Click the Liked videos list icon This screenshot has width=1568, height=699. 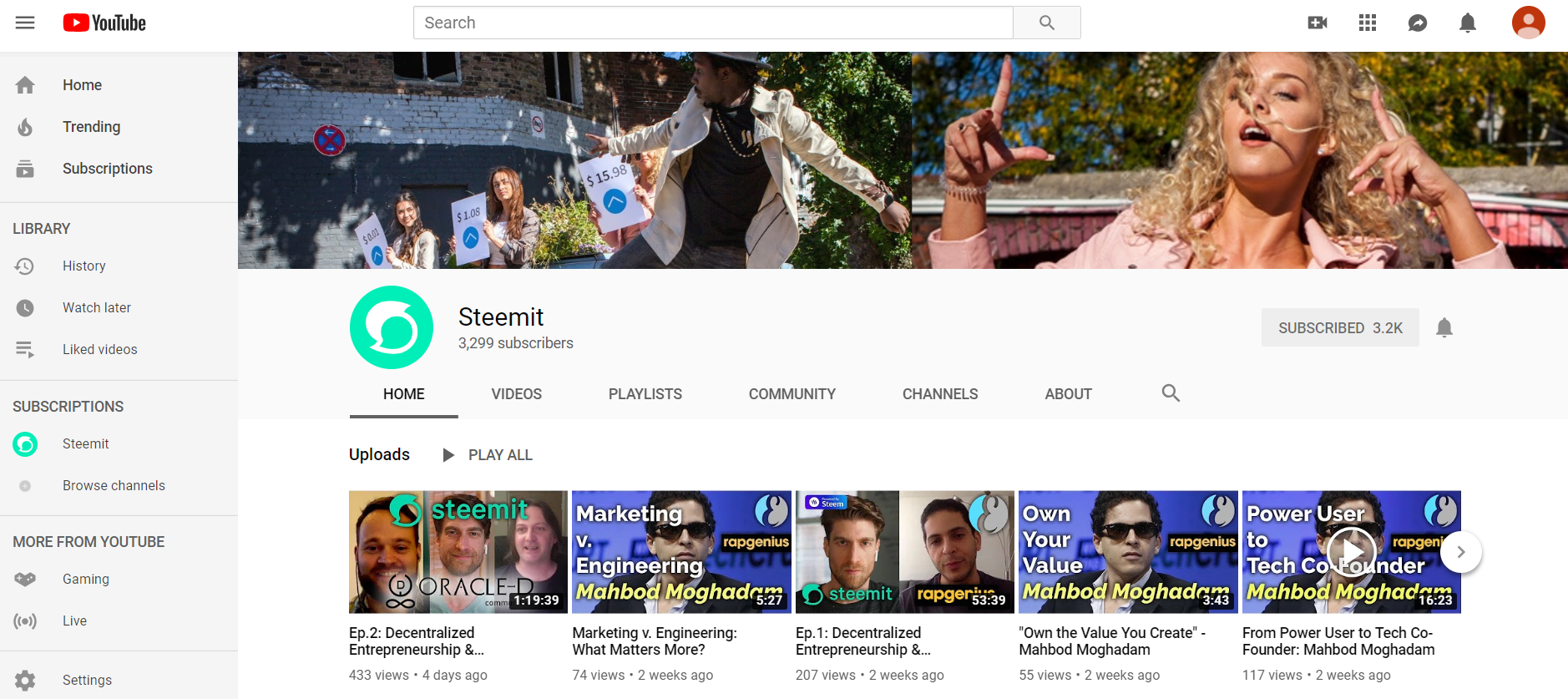pyautogui.click(x=25, y=350)
